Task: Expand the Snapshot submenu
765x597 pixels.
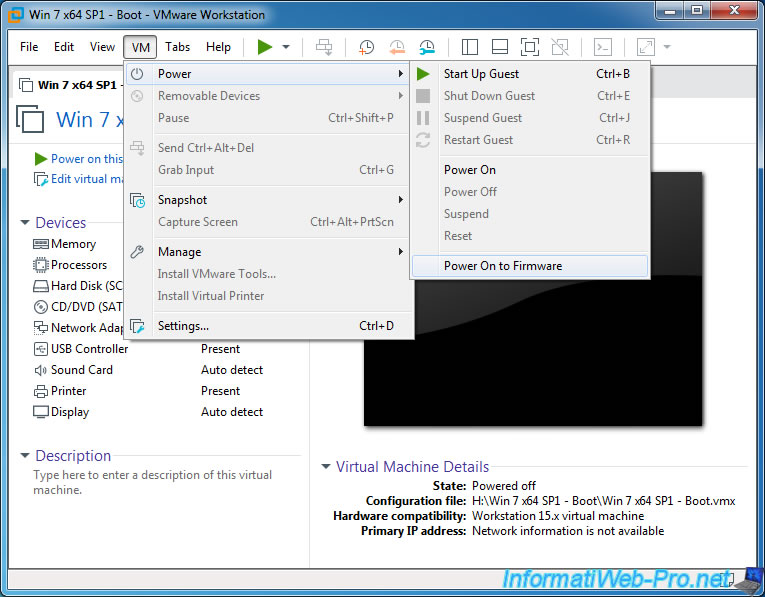Action: (x=267, y=200)
